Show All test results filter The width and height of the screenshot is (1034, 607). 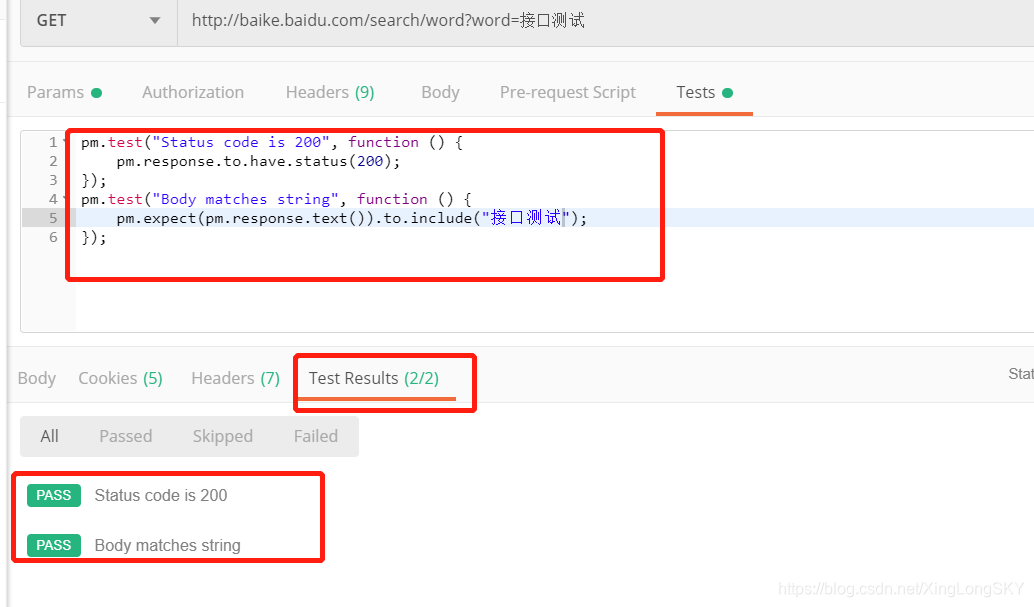(x=49, y=436)
